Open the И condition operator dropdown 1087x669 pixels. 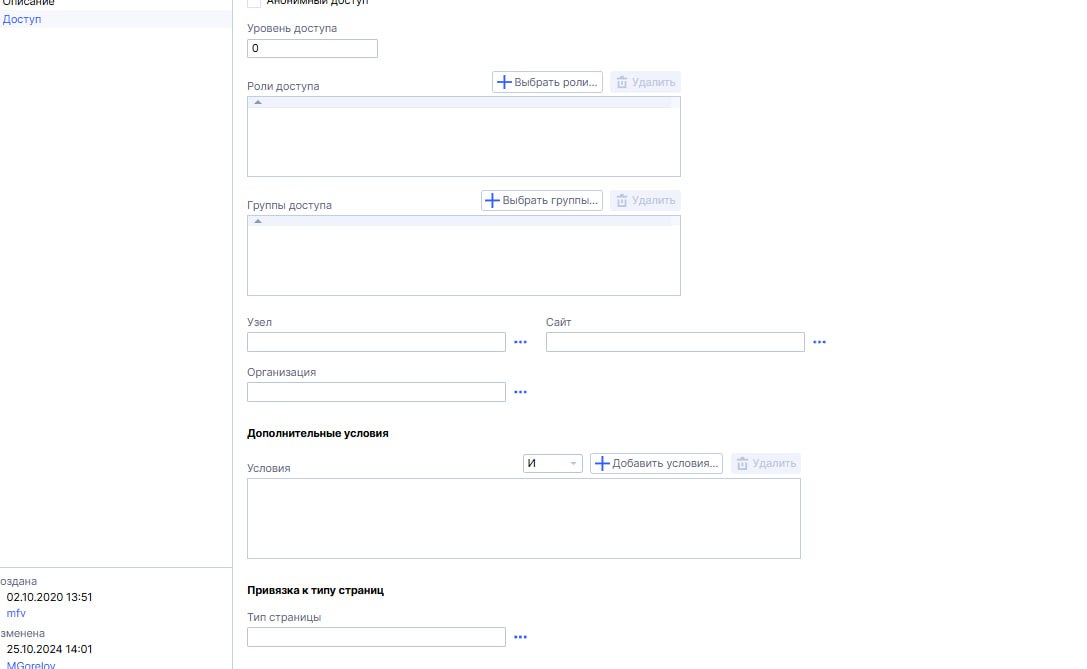pos(552,463)
